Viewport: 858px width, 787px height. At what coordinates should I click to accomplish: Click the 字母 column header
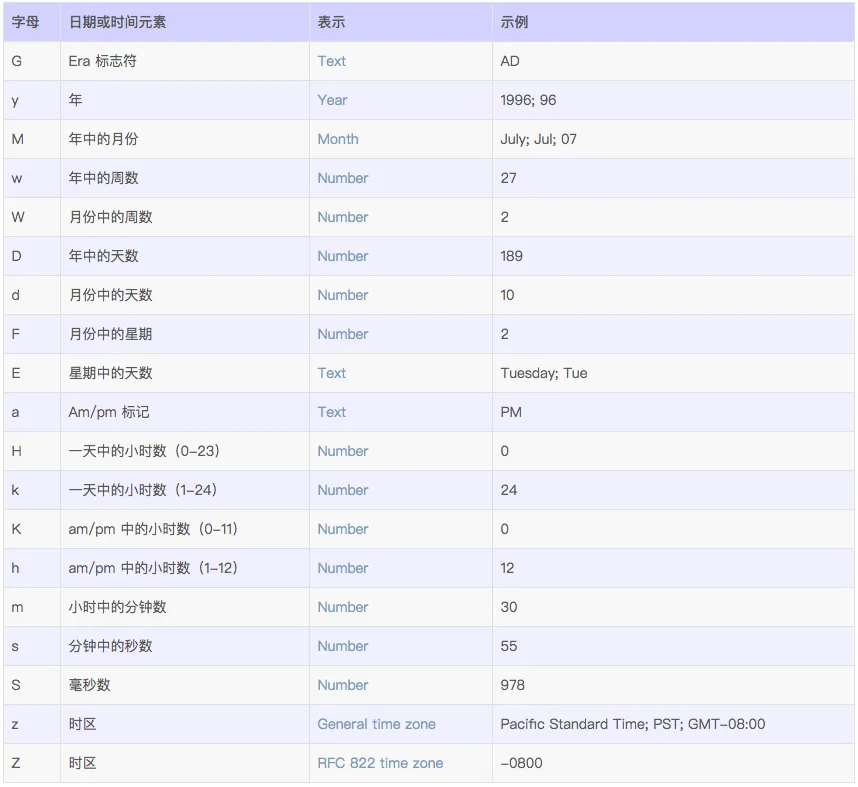pyautogui.click(x=25, y=22)
